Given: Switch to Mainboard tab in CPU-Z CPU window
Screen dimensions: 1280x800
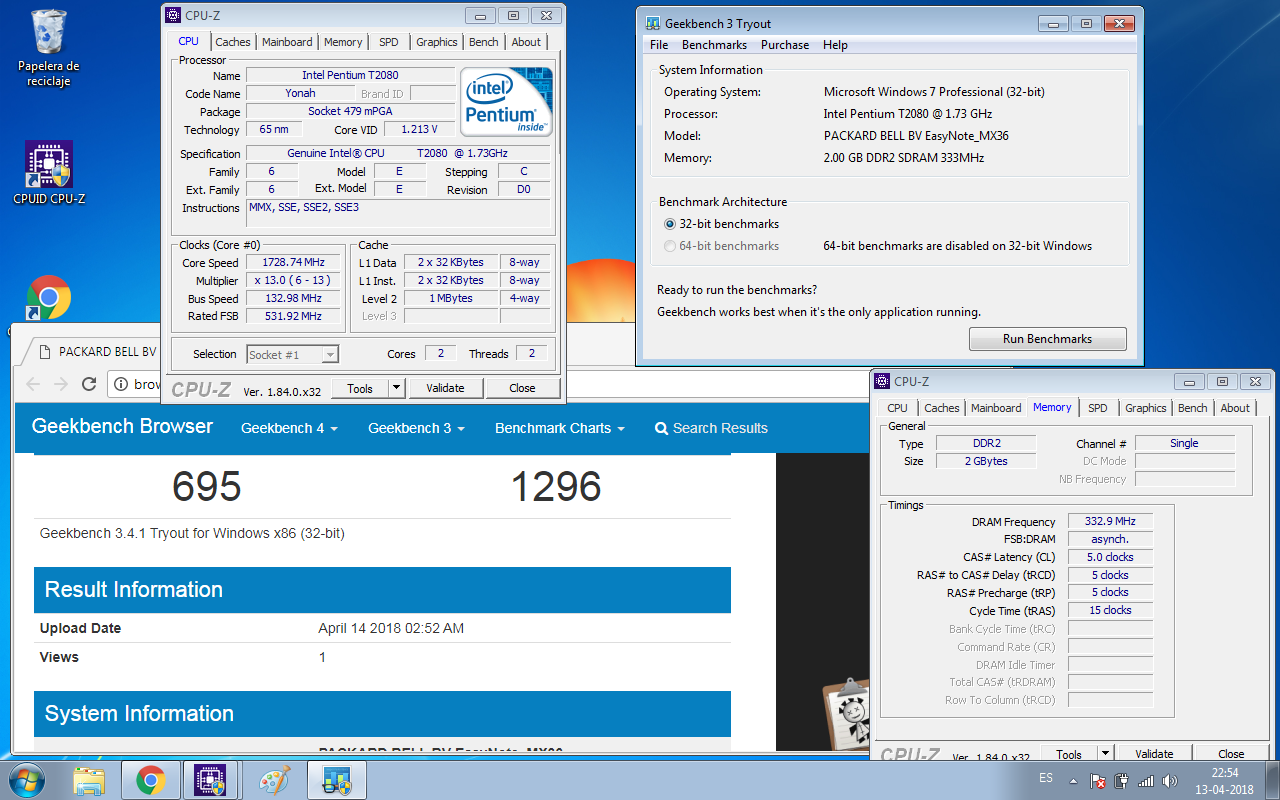Looking at the screenshot, I should pyautogui.click(x=287, y=42).
